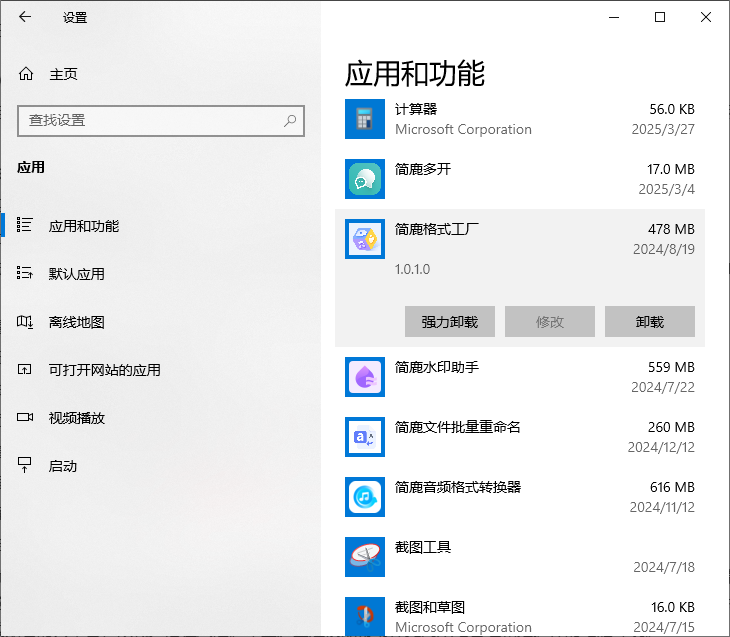The height and width of the screenshot is (637, 730).
Task: Open 应用和功能 in the sidebar
Action: tap(84, 226)
